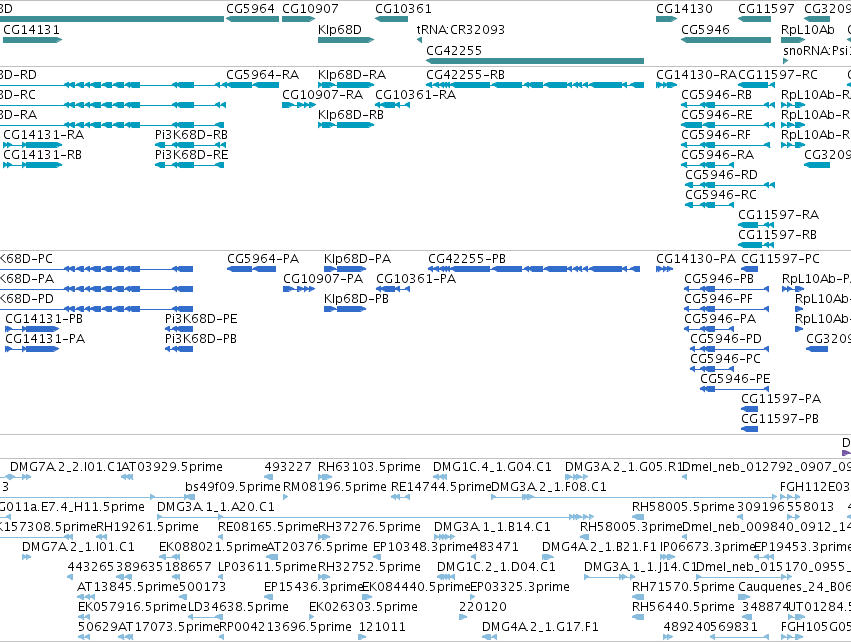Select the CG10907 gene label
This screenshot has width=851, height=642.
coord(310,9)
